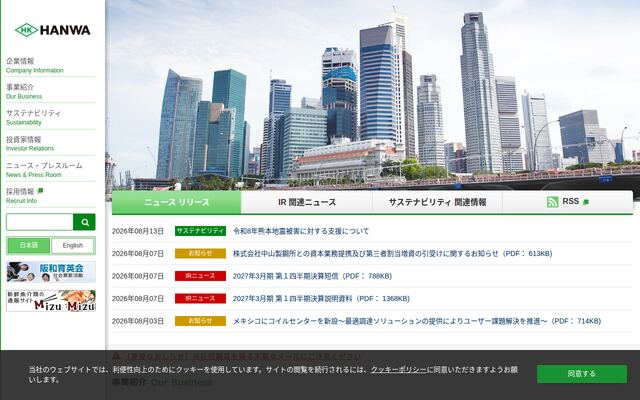Click the green サステナビリティ category tag
This screenshot has width=640, height=400.
(x=200, y=231)
